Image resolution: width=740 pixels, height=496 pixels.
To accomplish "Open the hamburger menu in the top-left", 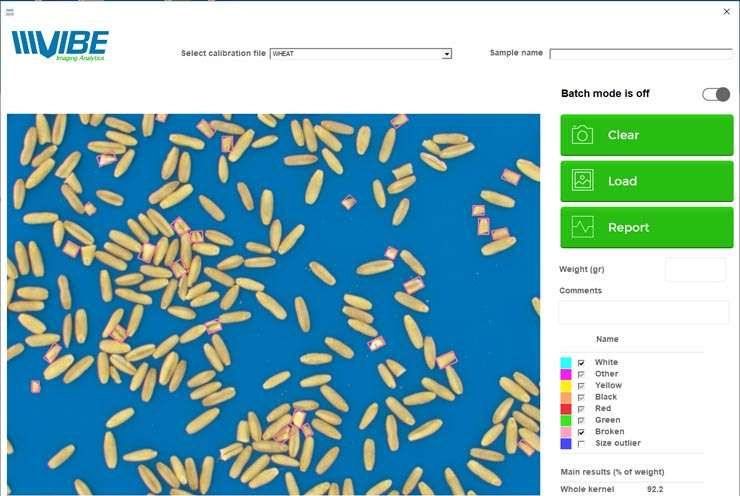I will point(10,12).
